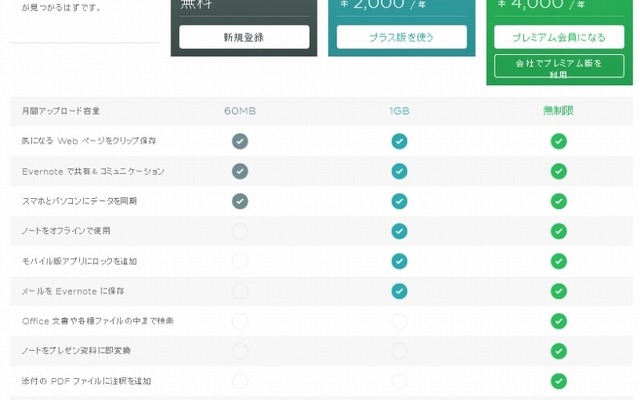Click the empty Plus circle for ノートをプレゼン資料に即変換
Viewport: 640px width, 400px height.
coord(399,351)
